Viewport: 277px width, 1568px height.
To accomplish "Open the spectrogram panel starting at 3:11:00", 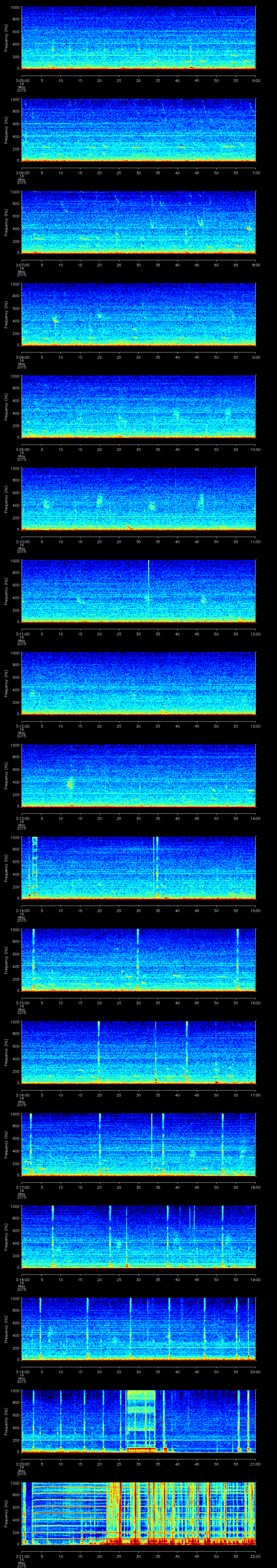I will (x=139, y=591).
